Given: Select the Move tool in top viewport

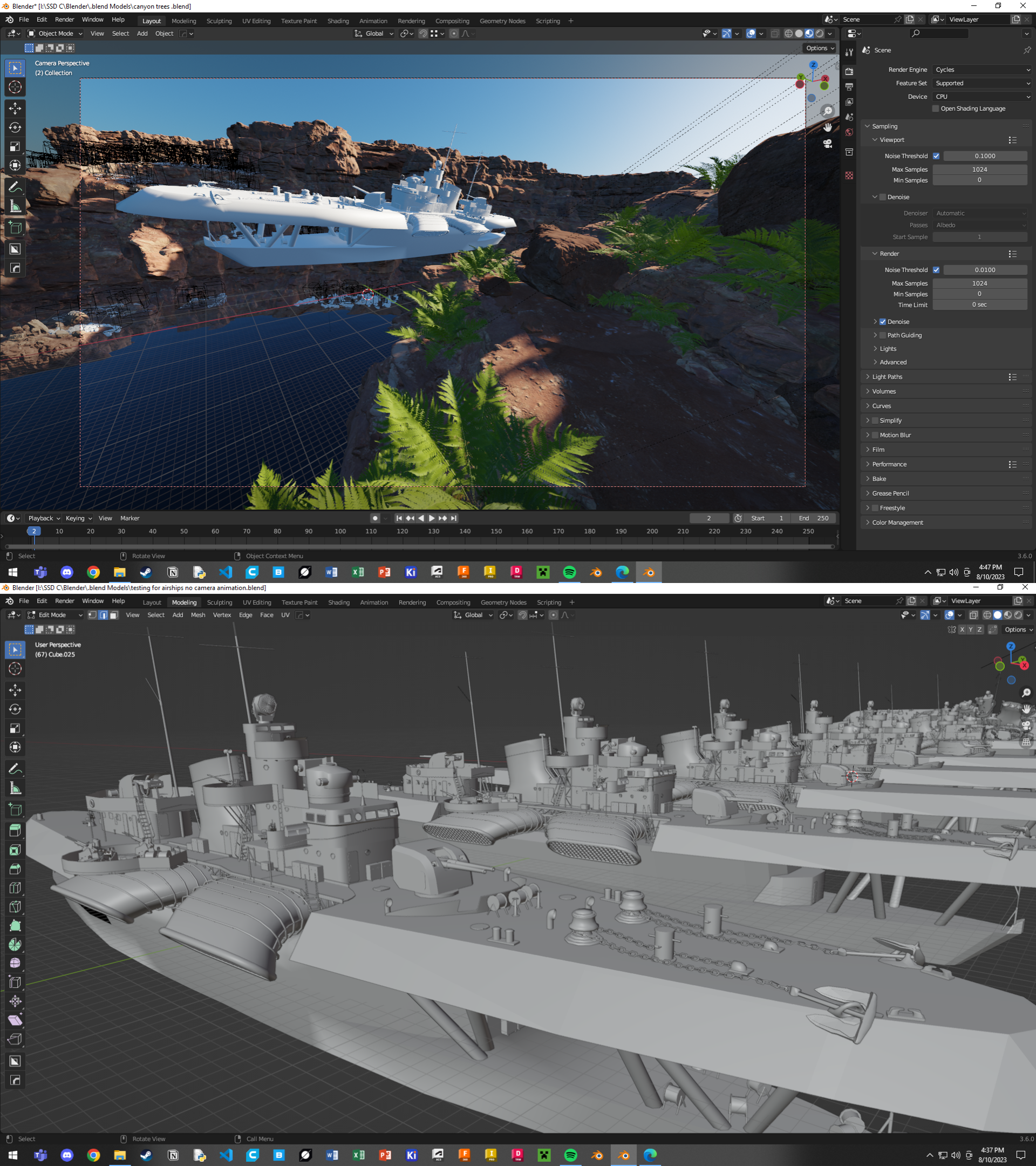Looking at the screenshot, I should (16, 109).
